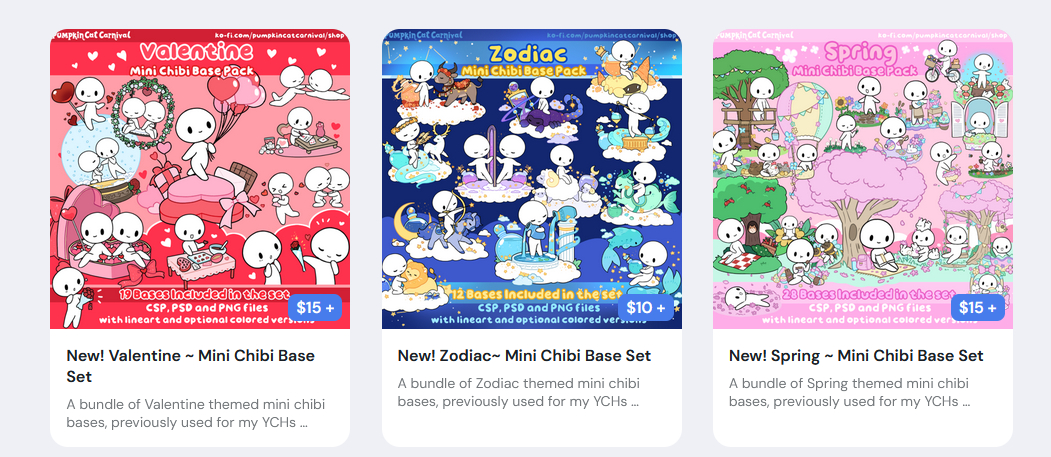Click '28 Bases Included in the set' banner
The image size is (1051, 457).
[868, 293]
